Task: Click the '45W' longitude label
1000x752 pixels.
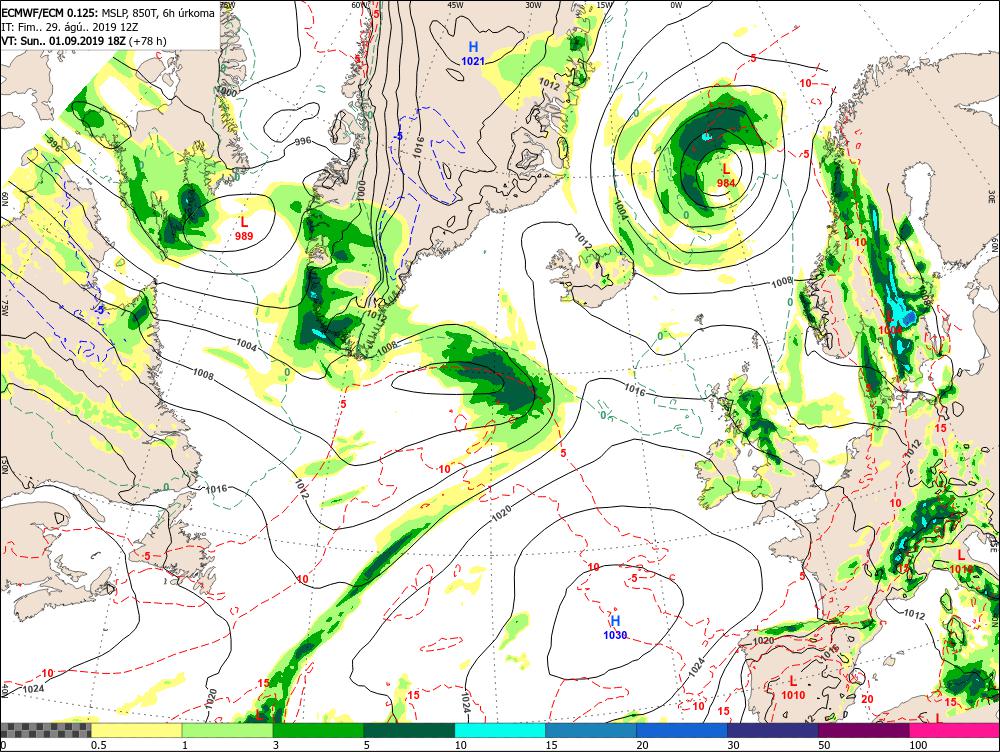Action: pyautogui.click(x=455, y=4)
